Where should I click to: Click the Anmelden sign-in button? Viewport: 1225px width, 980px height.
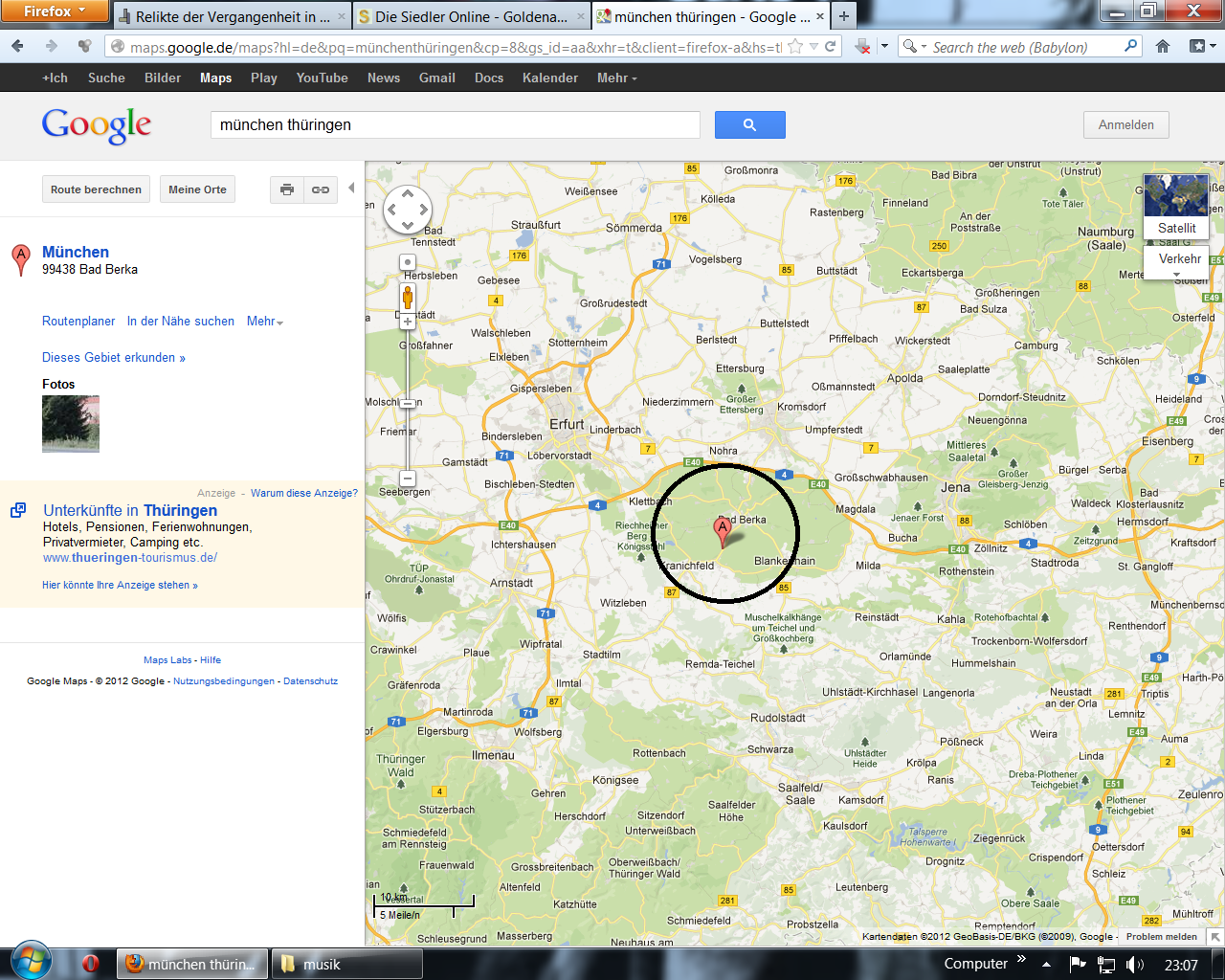pyautogui.click(x=1126, y=124)
